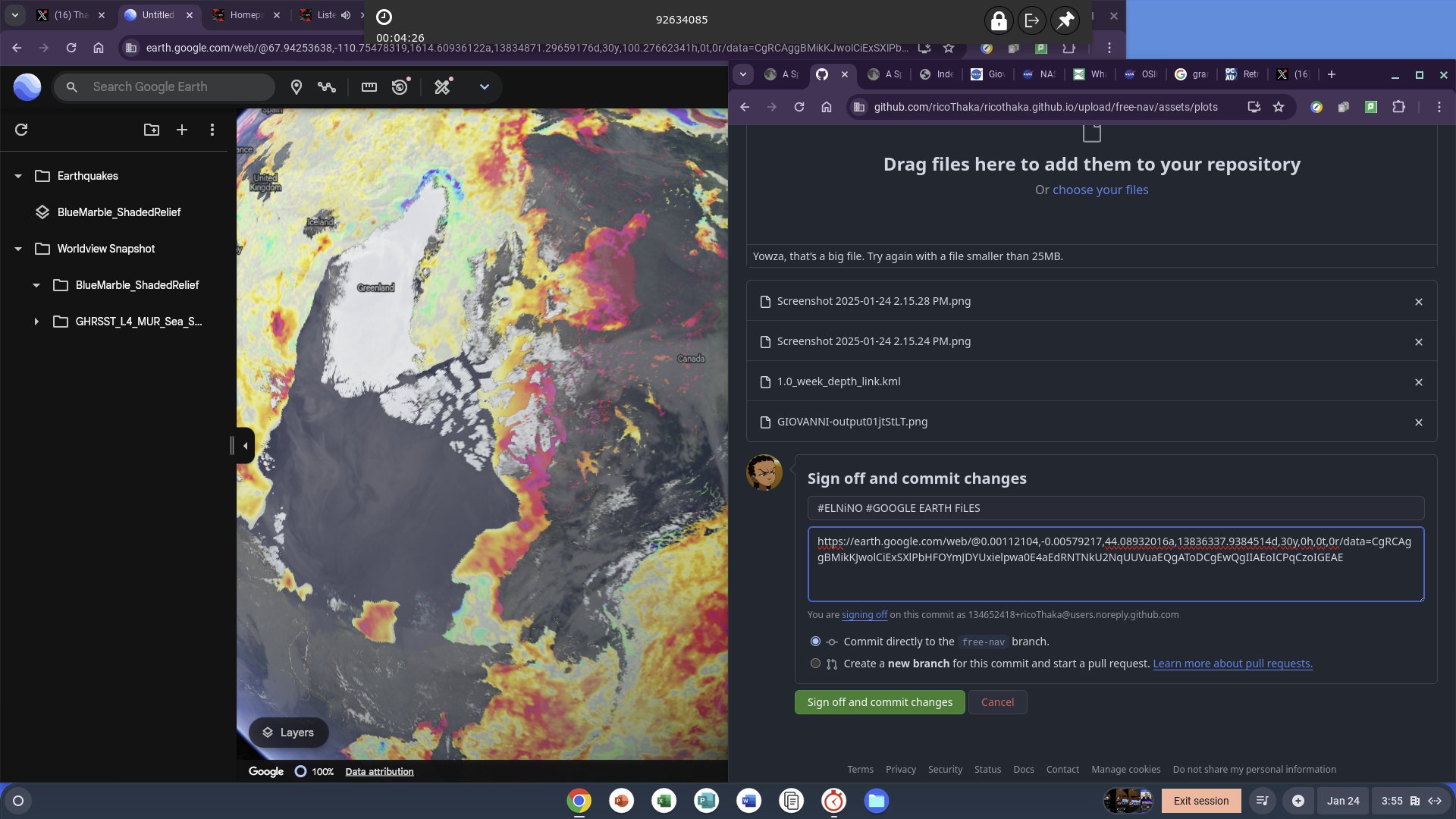Viewport: 1456px width, 819px height.
Task: Open the Google Earth tools-and-pencil icon
Action: 443,86
